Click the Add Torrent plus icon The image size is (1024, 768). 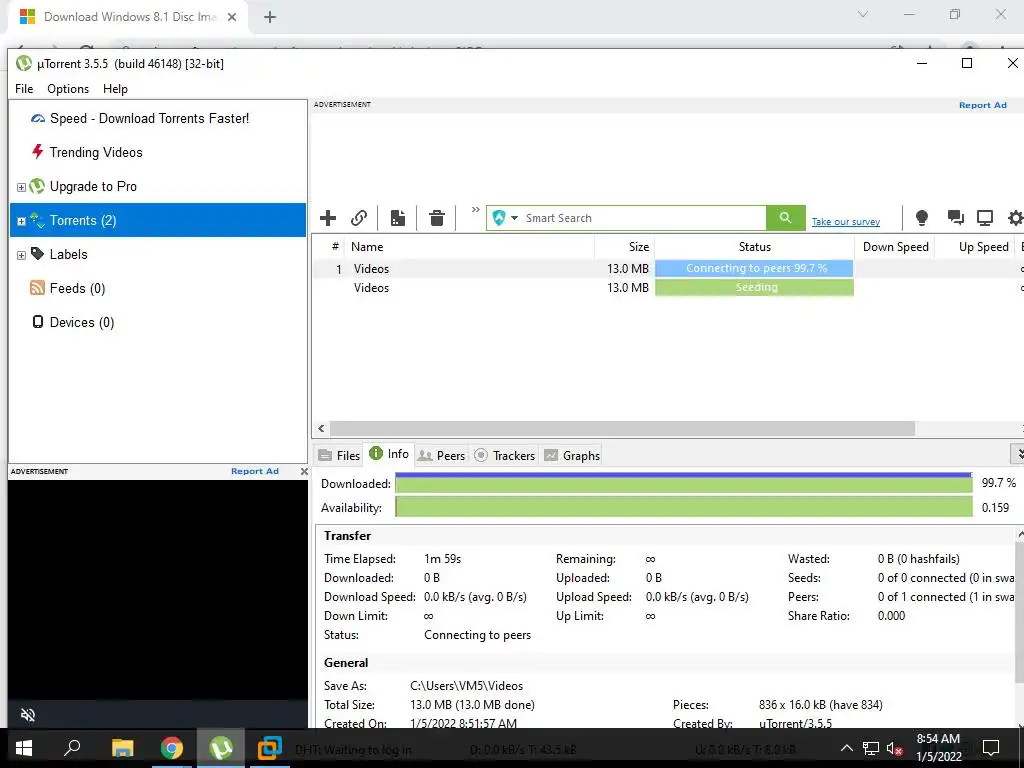(328, 218)
